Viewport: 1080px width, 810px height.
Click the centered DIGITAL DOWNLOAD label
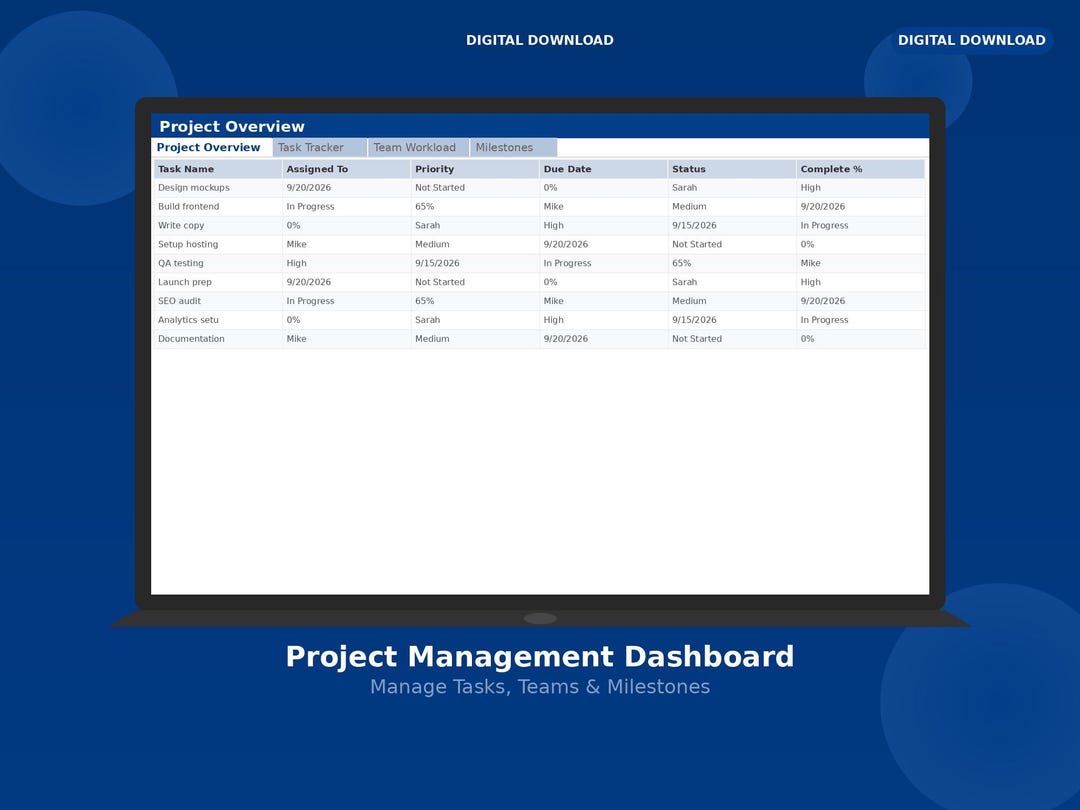coord(539,40)
